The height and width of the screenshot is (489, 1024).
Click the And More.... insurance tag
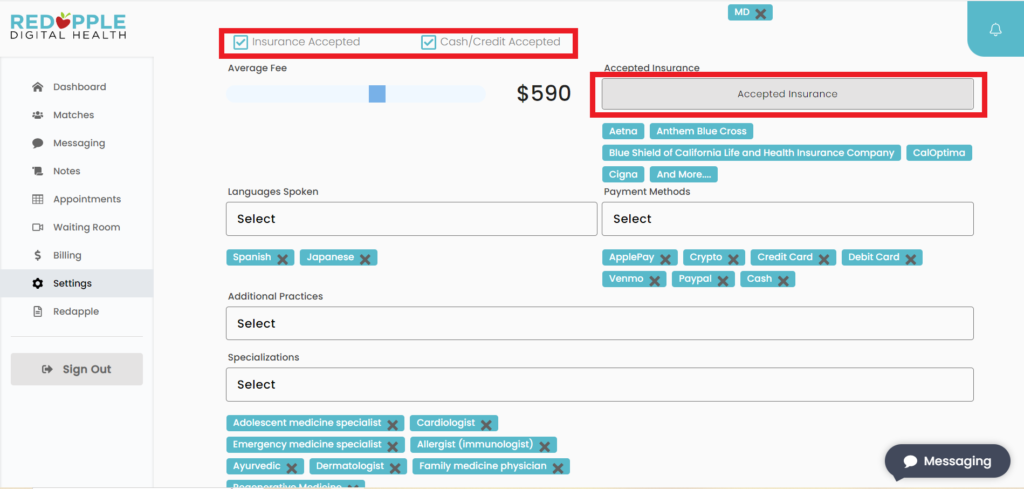pos(683,174)
